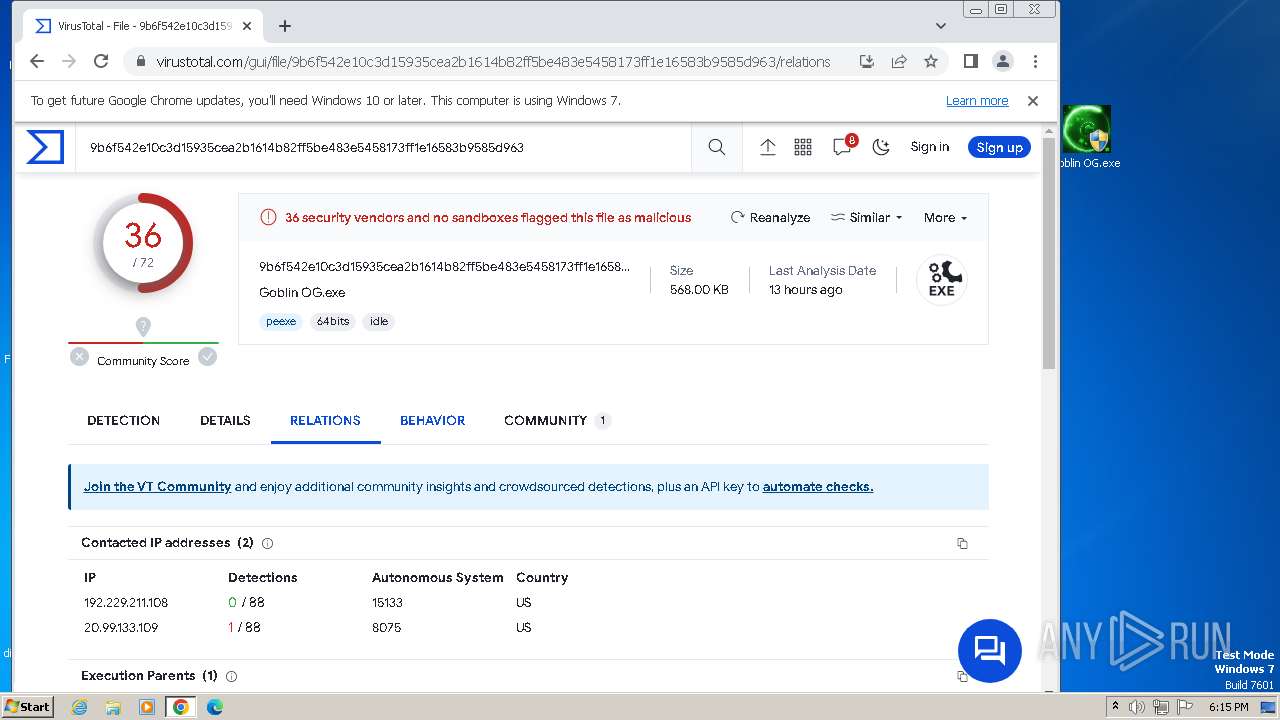The width and height of the screenshot is (1280, 720).
Task: Open a new browser tab
Action: 285,26
